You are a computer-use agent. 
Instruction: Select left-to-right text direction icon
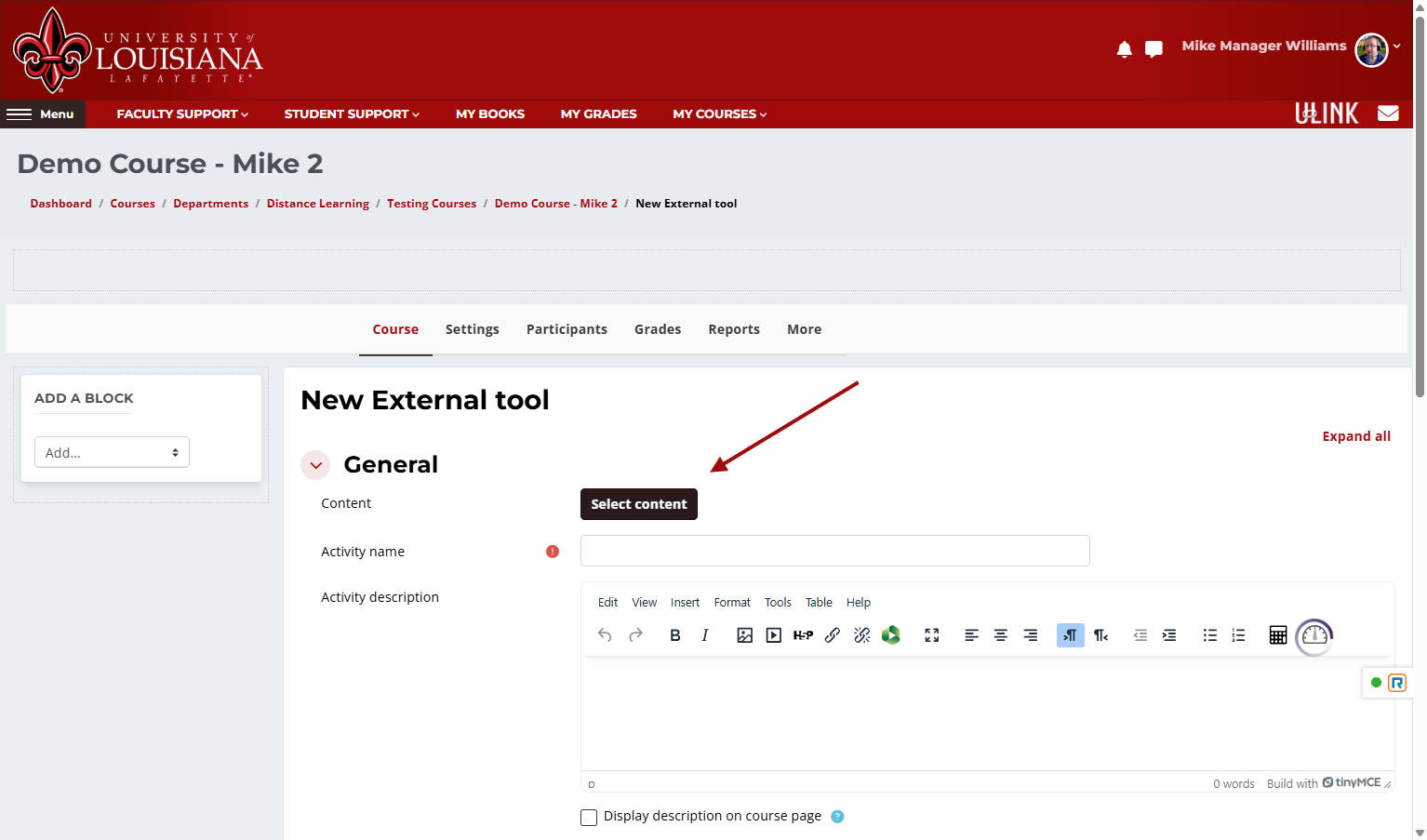point(1071,635)
